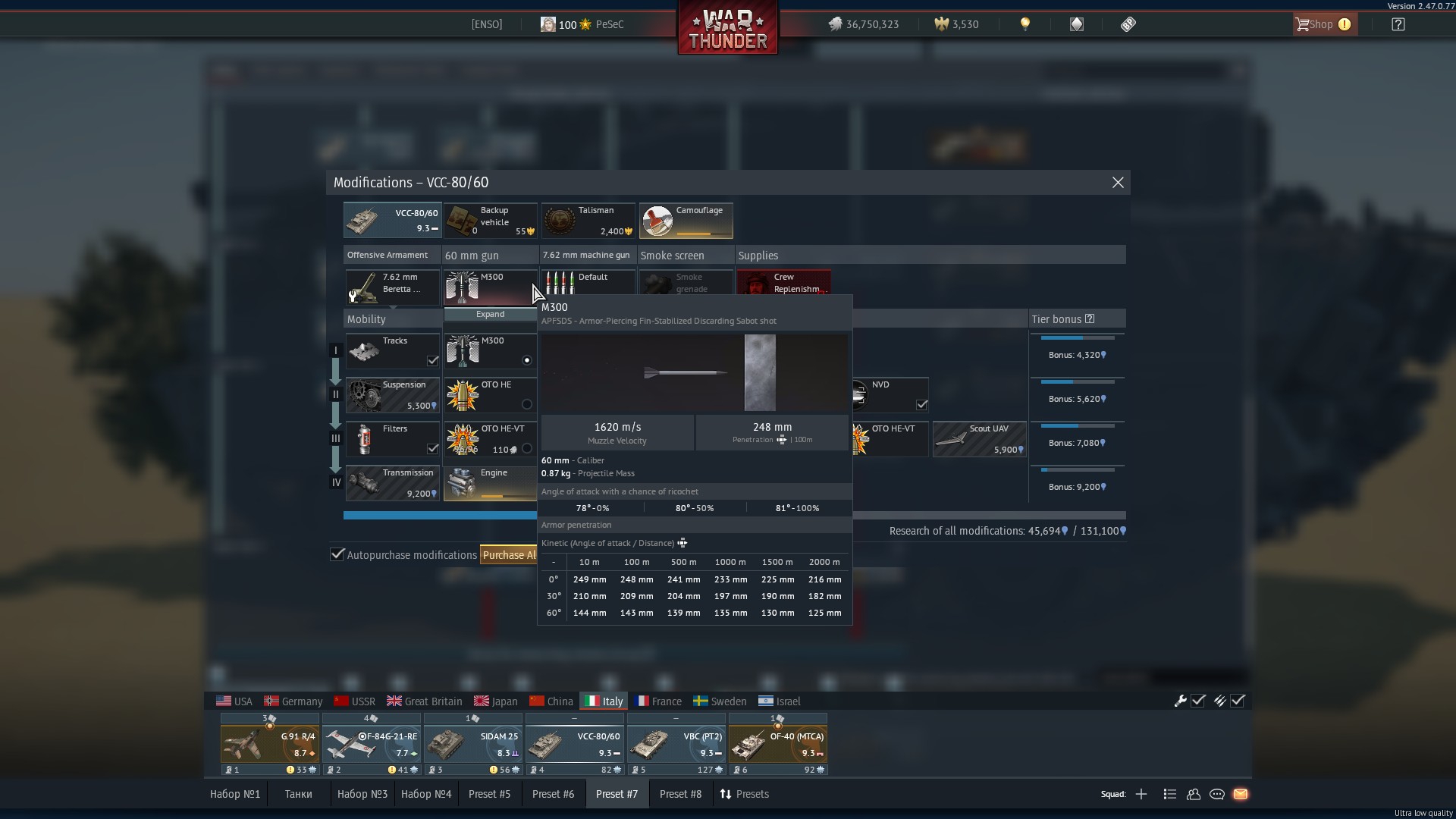The height and width of the screenshot is (819, 1456).
Task: Select the M300 shell radio button
Action: click(x=527, y=360)
